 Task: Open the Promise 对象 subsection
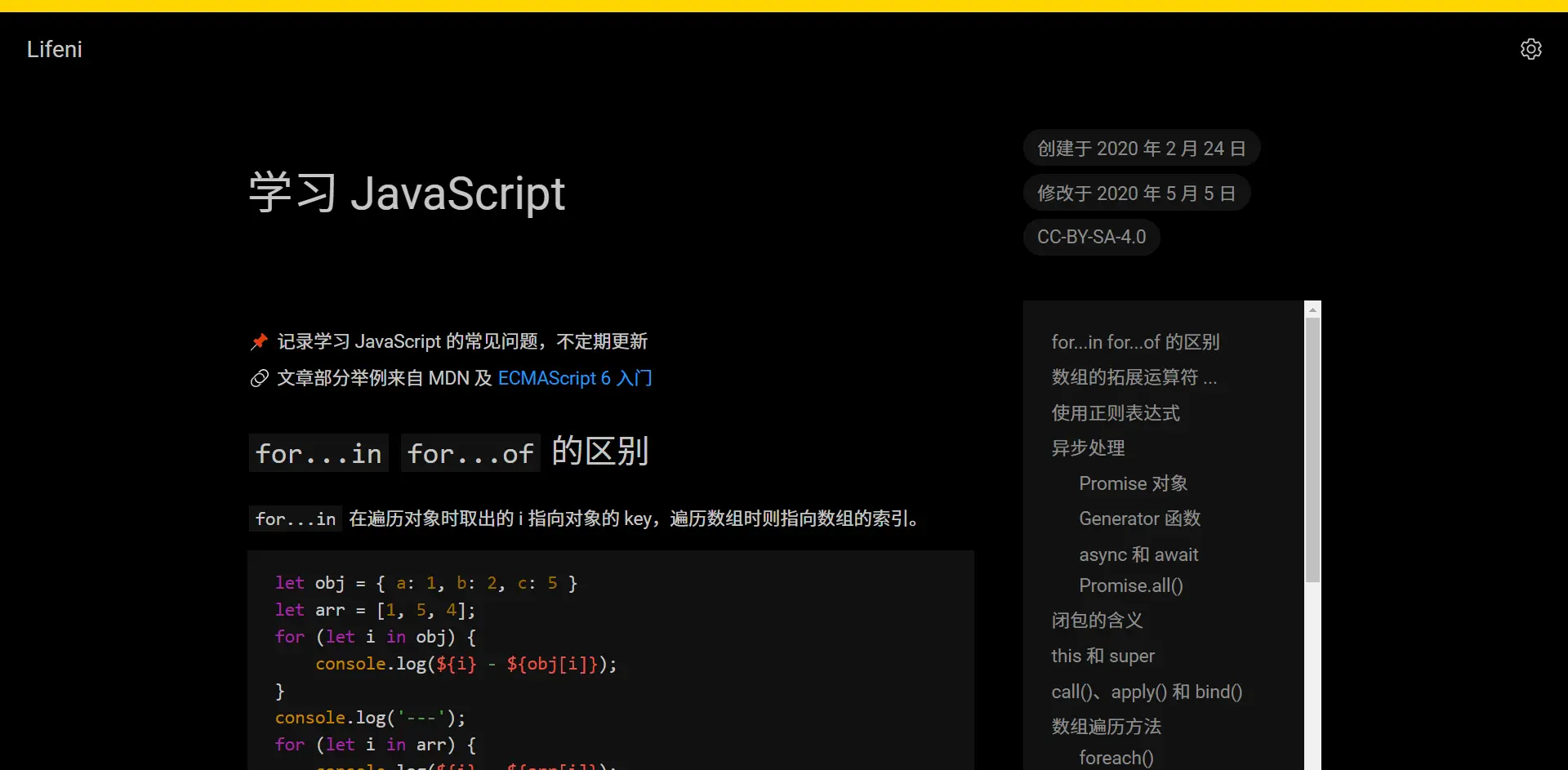click(x=1133, y=483)
